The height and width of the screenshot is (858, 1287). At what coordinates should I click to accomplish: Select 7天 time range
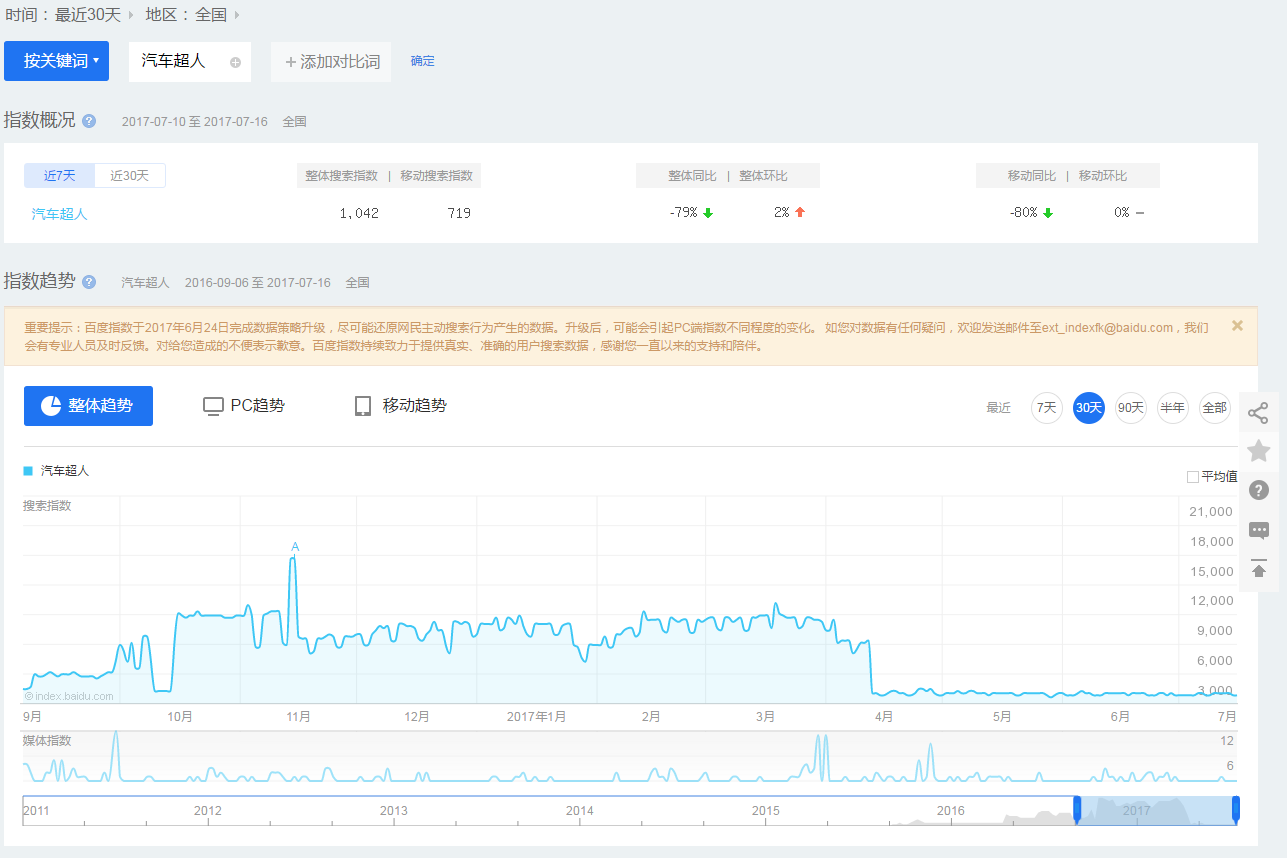1047,408
